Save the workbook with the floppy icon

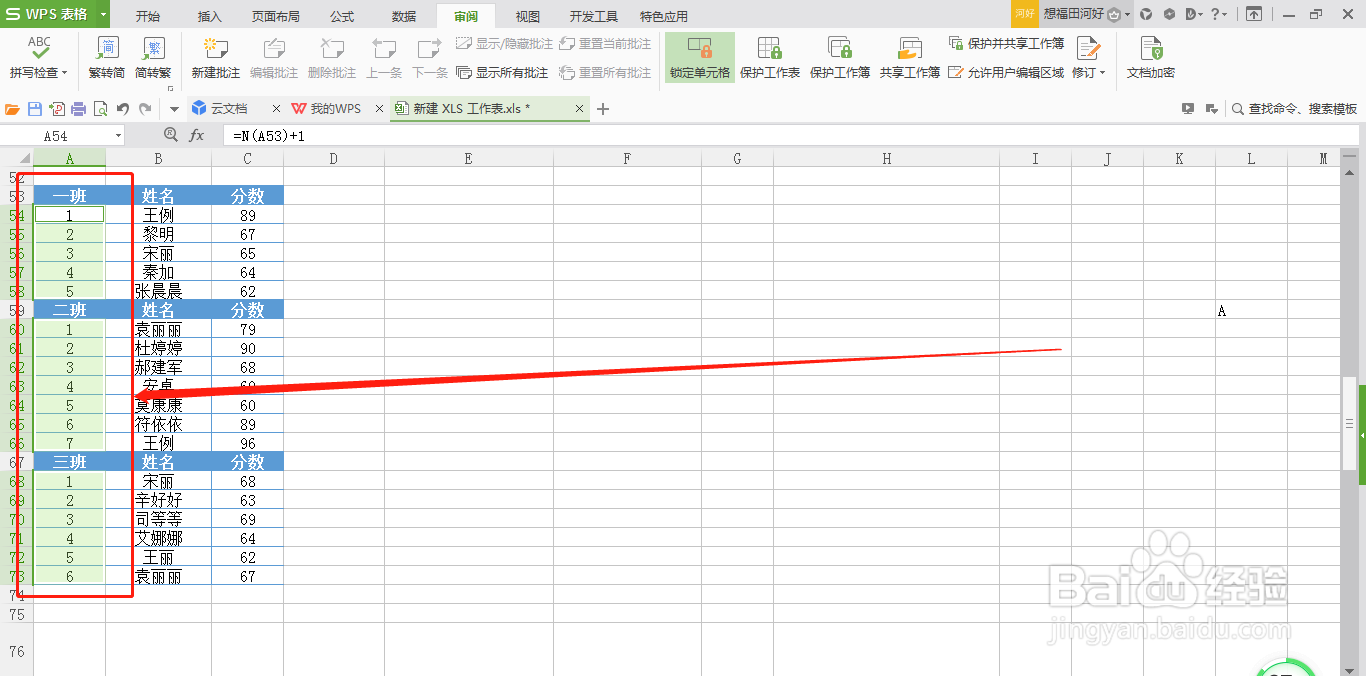tap(35, 109)
